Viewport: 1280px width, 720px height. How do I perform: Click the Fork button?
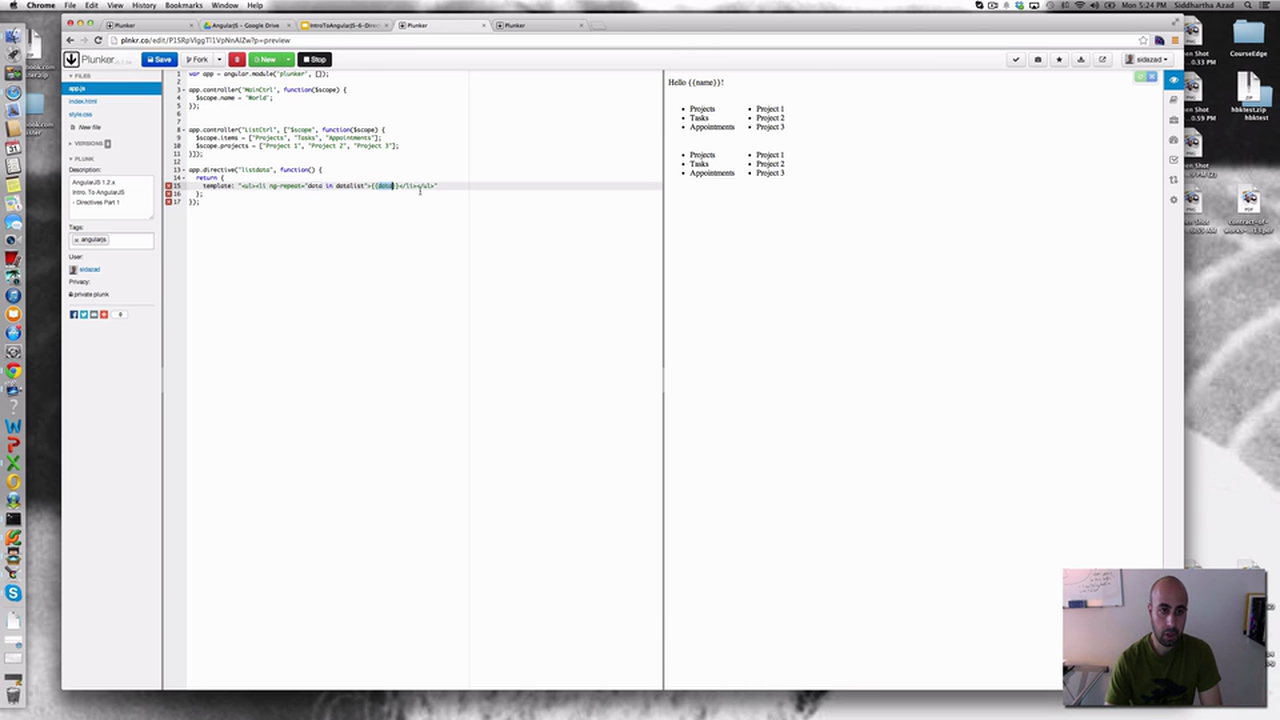coord(197,59)
